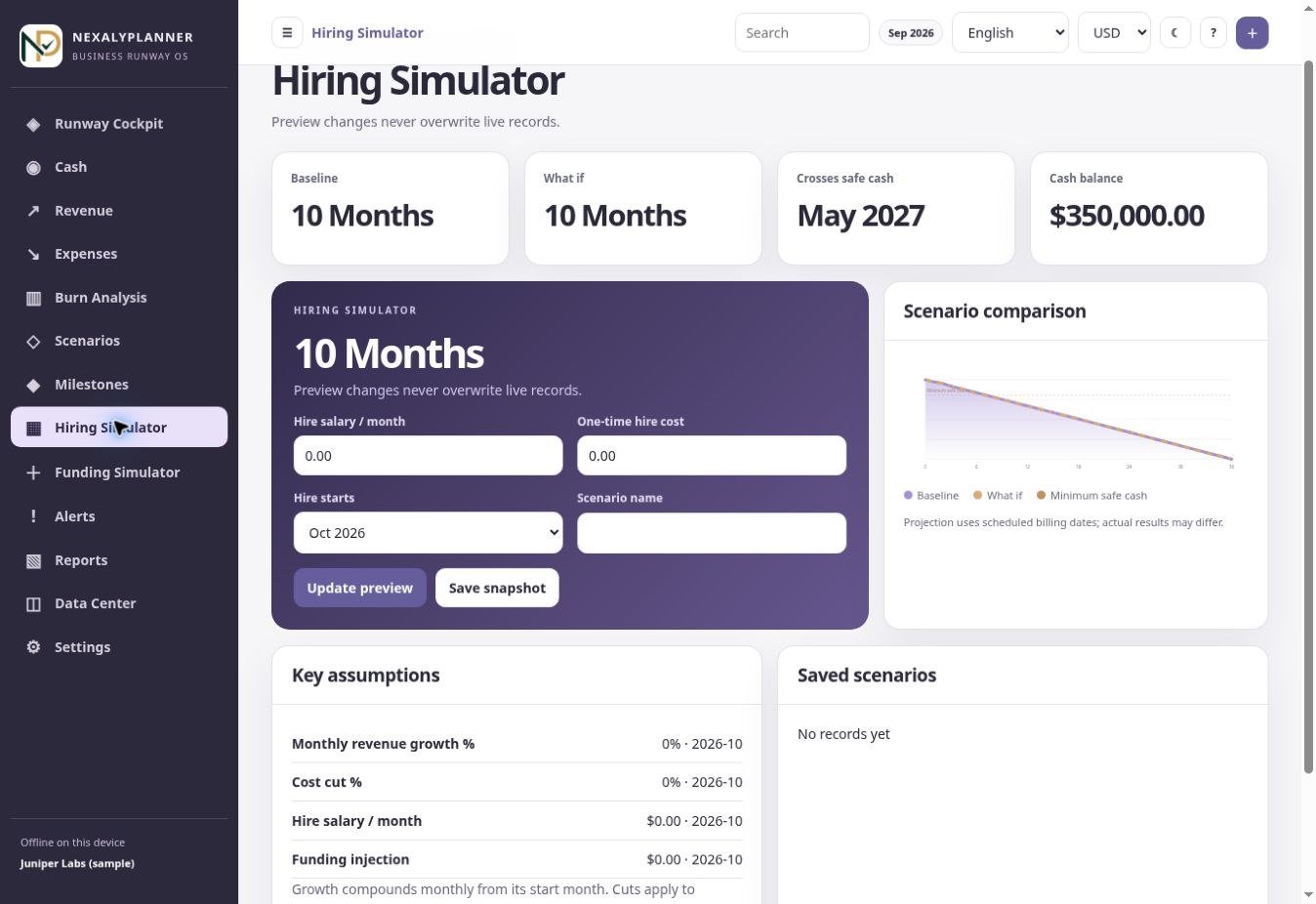The width and height of the screenshot is (1316, 904).
Task: Click the Scenarios outline diamond icon
Action: point(33,341)
